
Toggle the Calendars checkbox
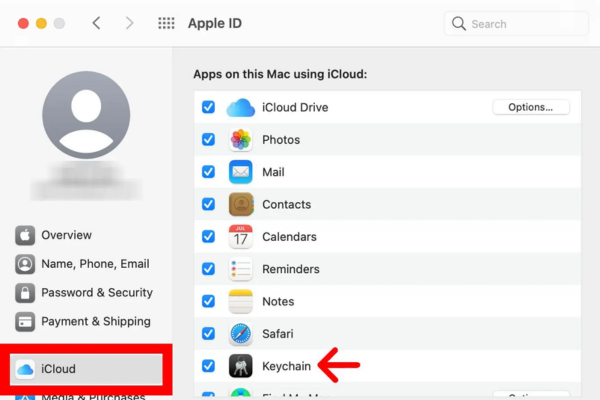[208, 237]
